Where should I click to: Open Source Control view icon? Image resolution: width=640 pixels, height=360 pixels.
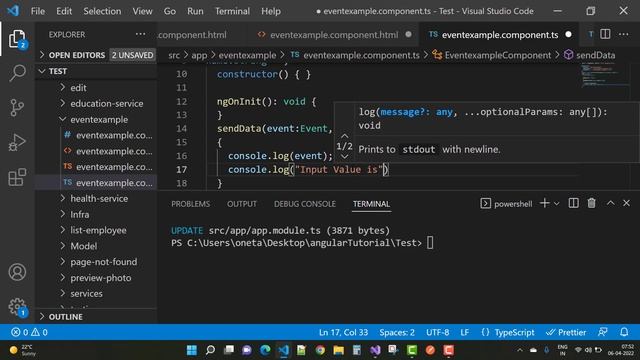pos(17,108)
